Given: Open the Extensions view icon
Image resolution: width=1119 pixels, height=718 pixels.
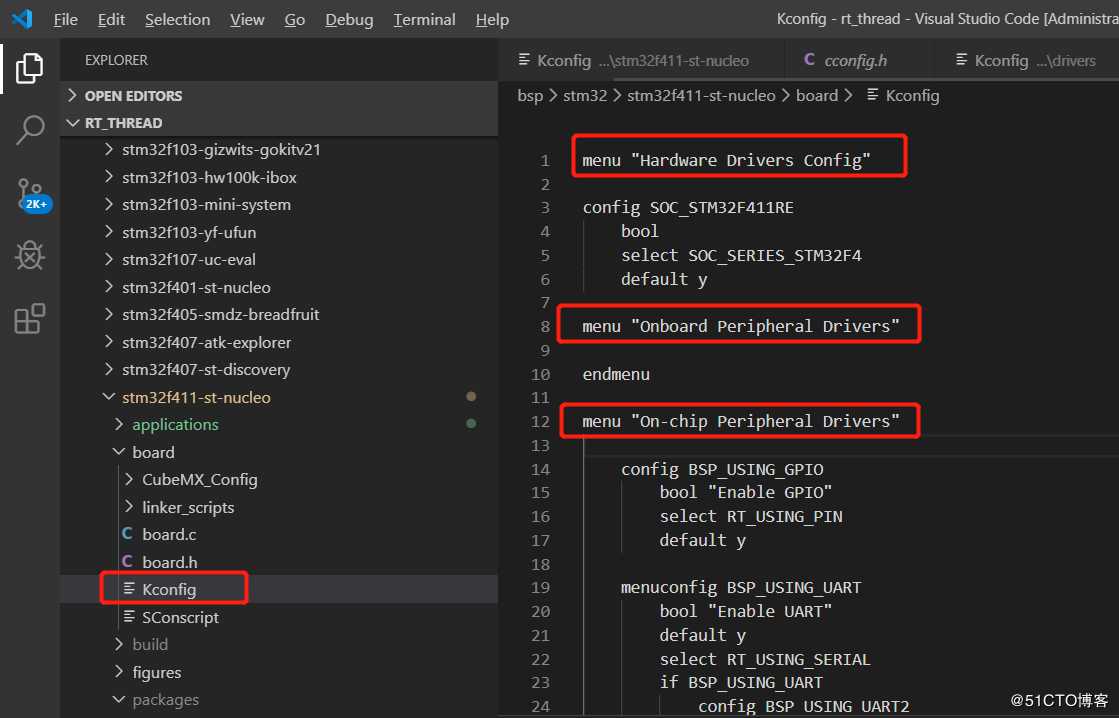Looking at the screenshot, I should (x=29, y=318).
